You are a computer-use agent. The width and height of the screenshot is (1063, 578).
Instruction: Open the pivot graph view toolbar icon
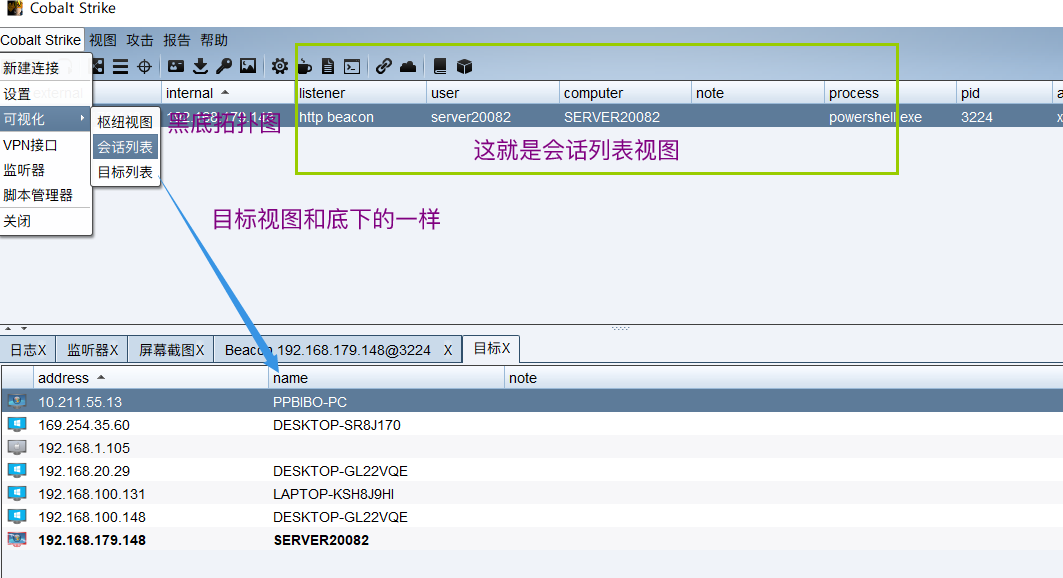(98, 66)
